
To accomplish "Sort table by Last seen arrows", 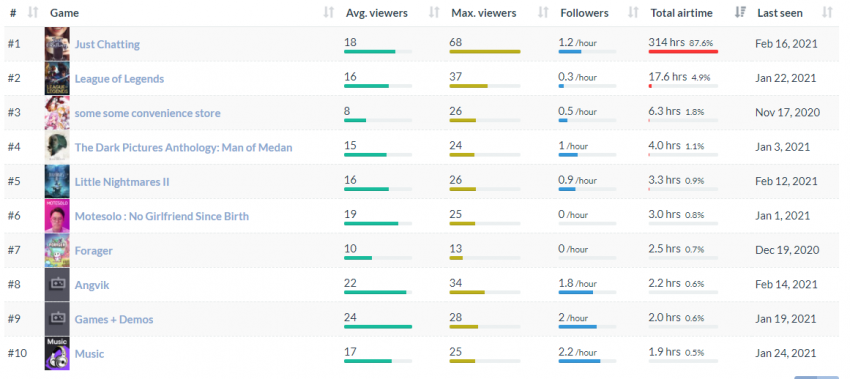I will [x=827, y=13].
